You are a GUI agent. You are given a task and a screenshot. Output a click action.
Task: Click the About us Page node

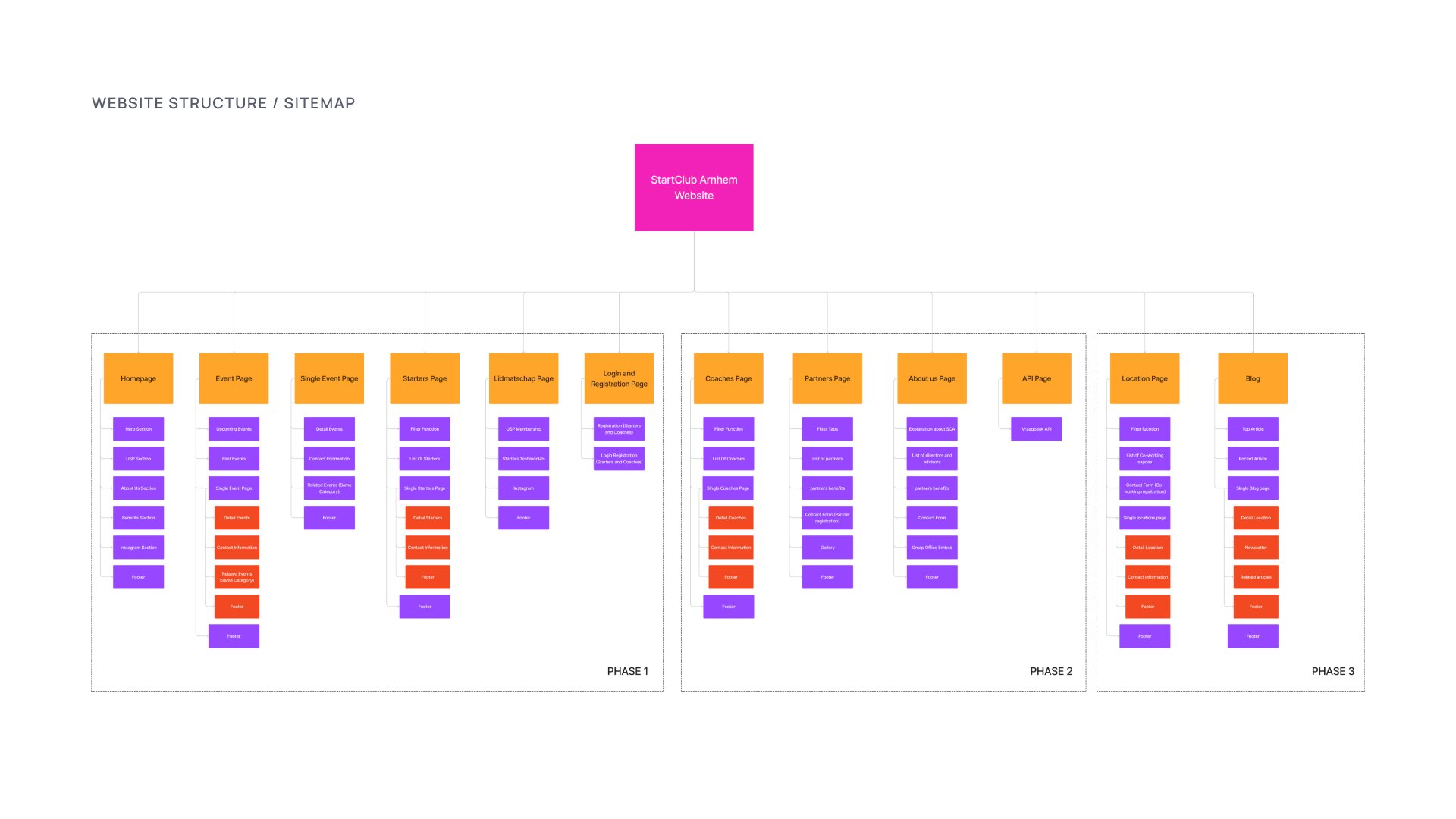click(x=932, y=378)
